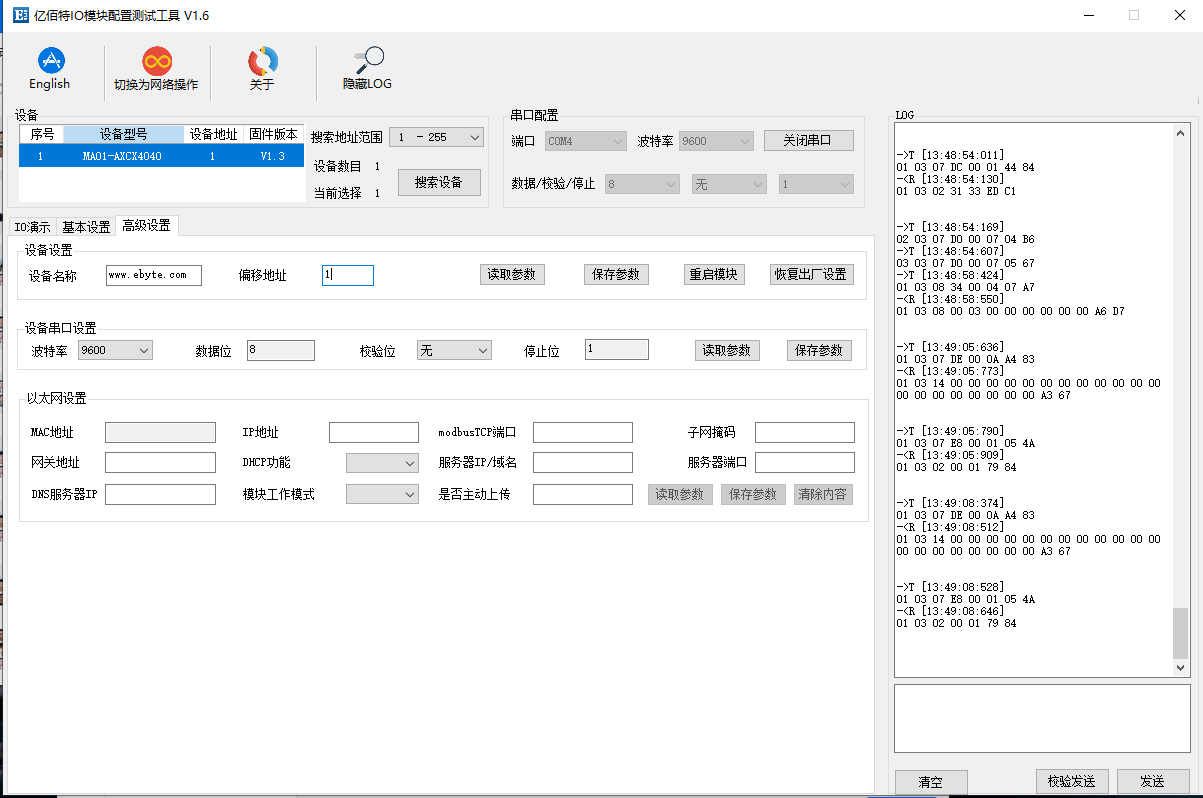The image size is (1203, 798).
Task: Click the 恢复出厂设置 button
Action: (x=811, y=274)
